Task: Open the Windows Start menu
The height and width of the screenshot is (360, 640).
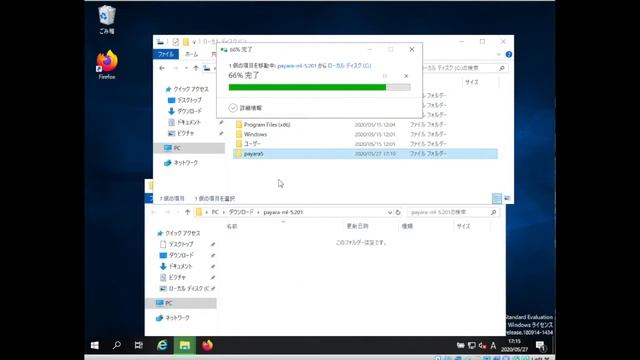Action: [95, 345]
